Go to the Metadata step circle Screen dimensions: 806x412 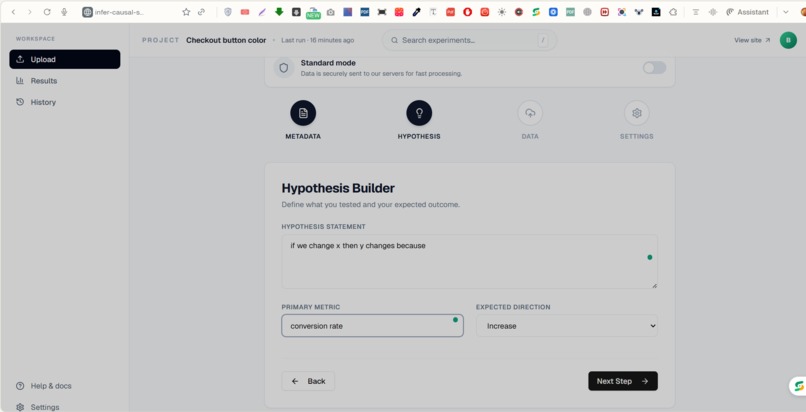(303, 113)
